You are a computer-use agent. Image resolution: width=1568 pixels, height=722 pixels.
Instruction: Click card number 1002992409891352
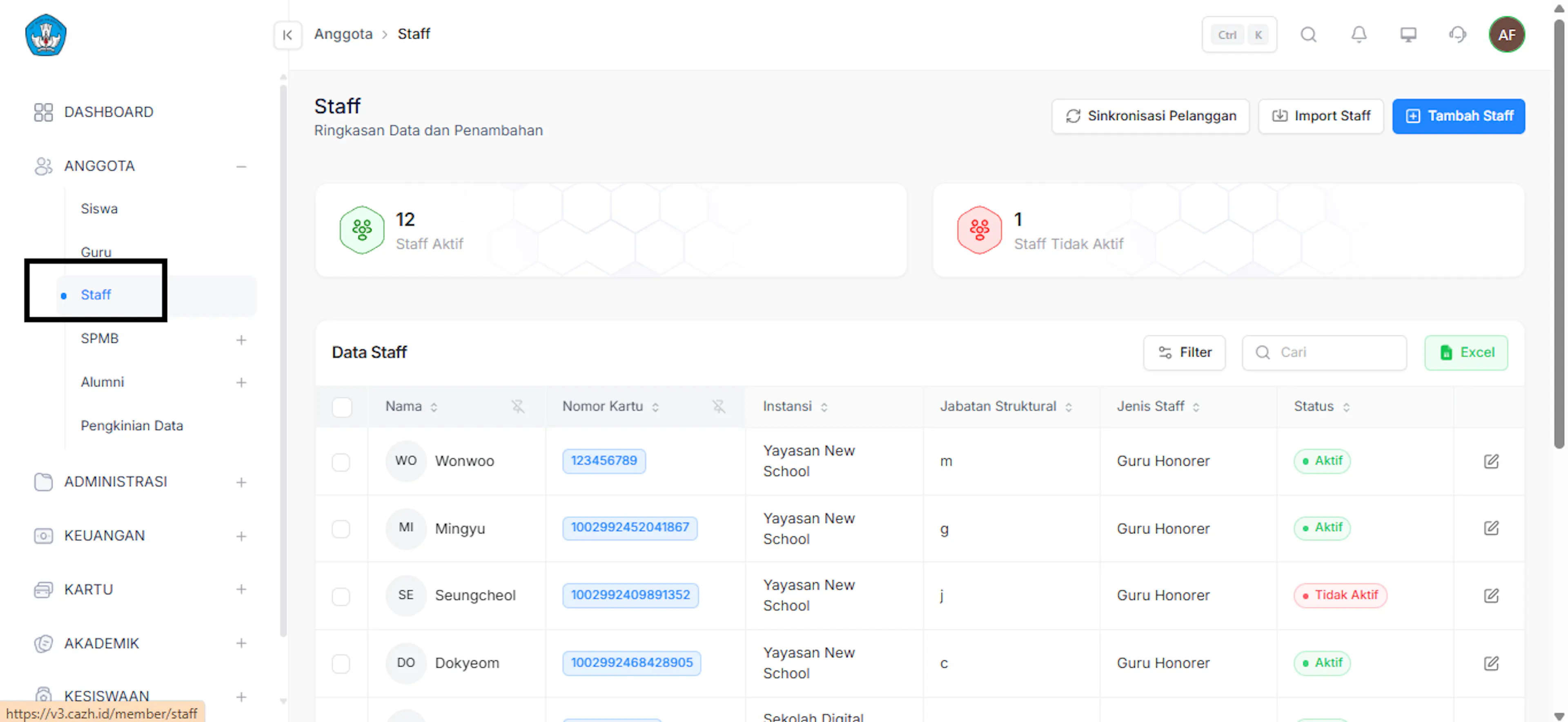[x=630, y=595]
